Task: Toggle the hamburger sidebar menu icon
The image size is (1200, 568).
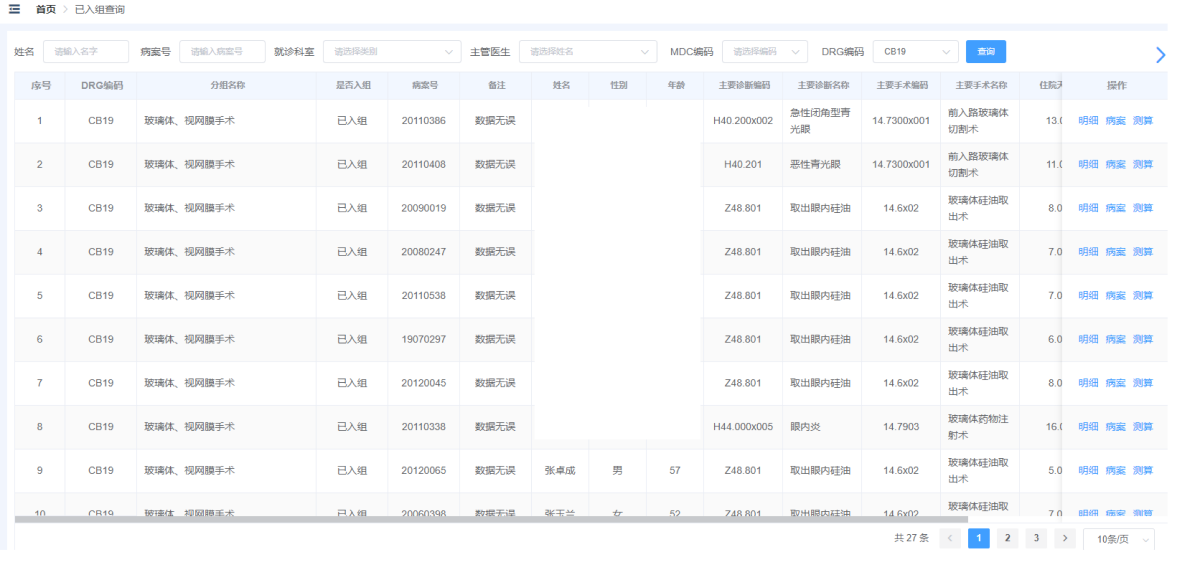Action: coord(15,9)
